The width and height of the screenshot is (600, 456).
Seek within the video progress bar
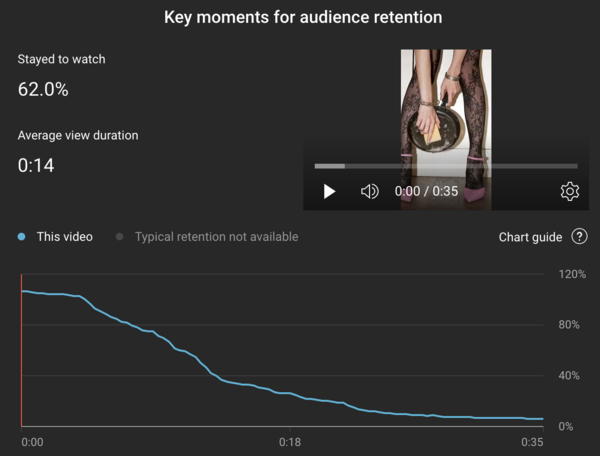pos(445,166)
